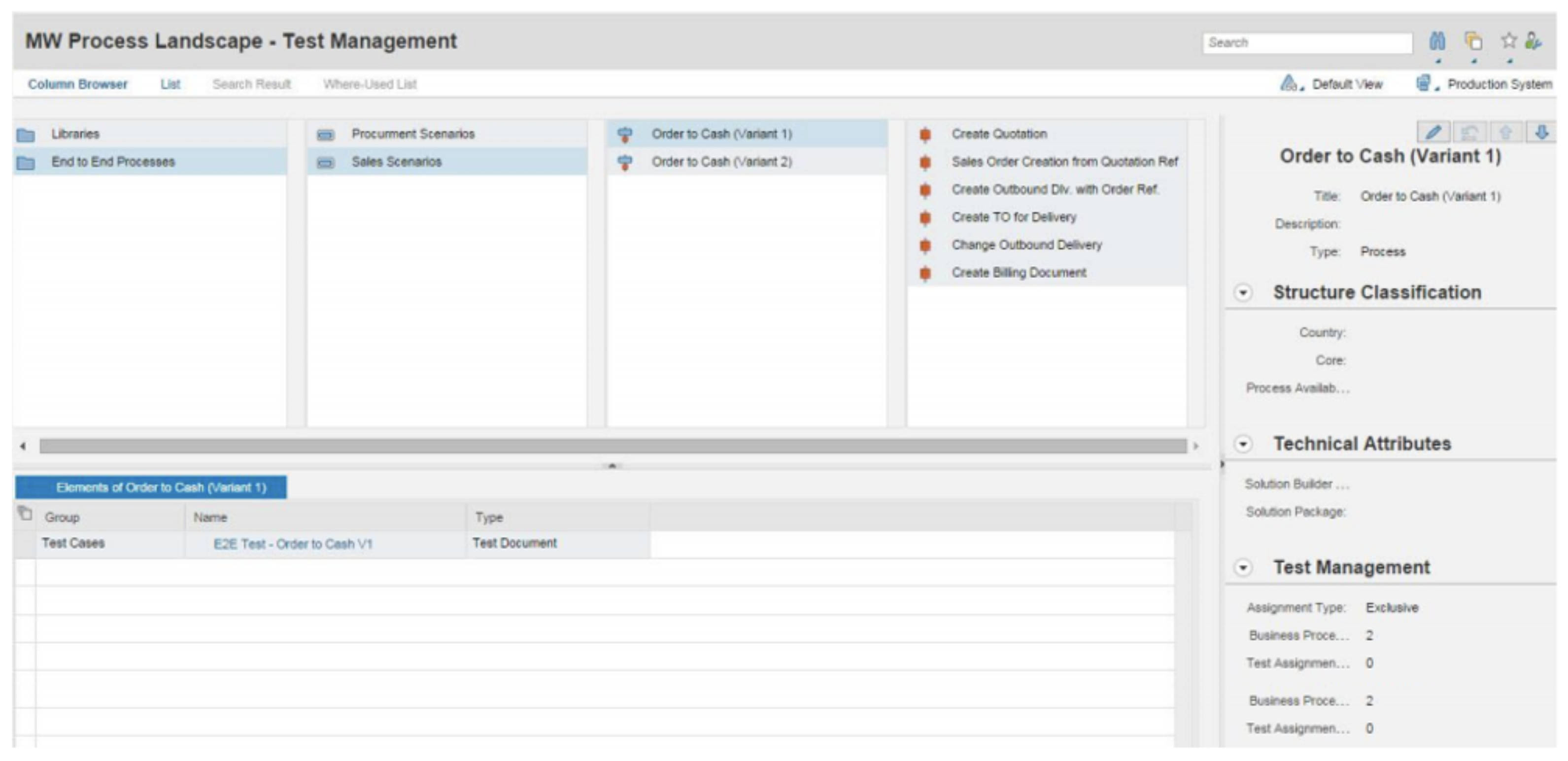Click the up arrow button in details panel
This screenshot has height=761, width=1568.
click(x=1505, y=132)
